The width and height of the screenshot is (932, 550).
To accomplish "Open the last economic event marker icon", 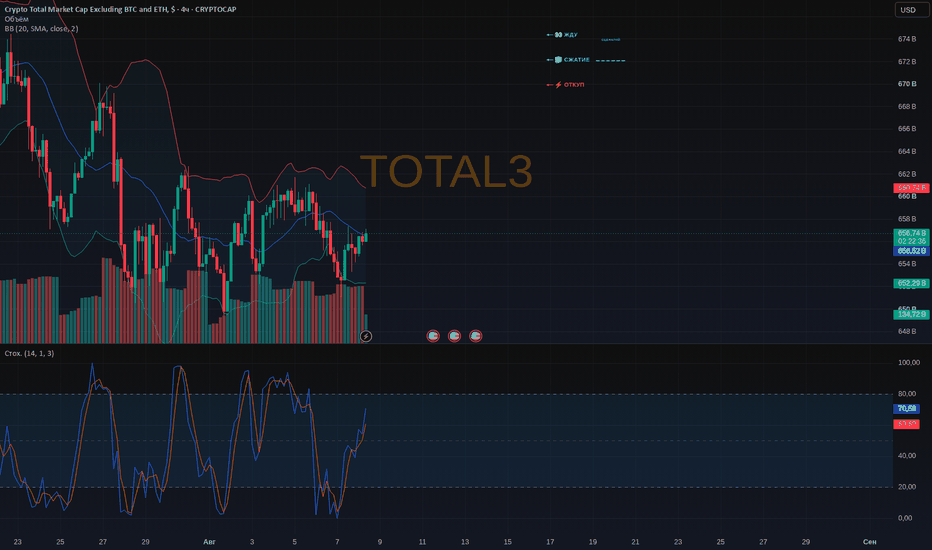I will click(476, 336).
